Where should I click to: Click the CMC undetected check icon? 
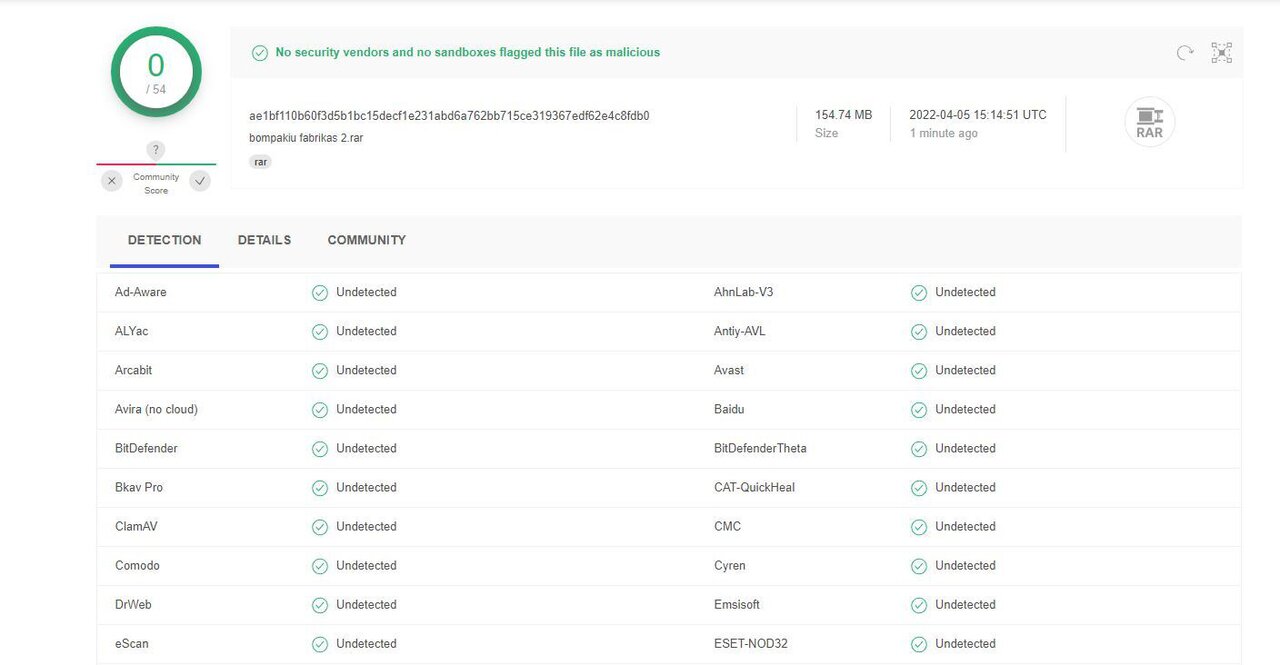click(x=919, y=527)
